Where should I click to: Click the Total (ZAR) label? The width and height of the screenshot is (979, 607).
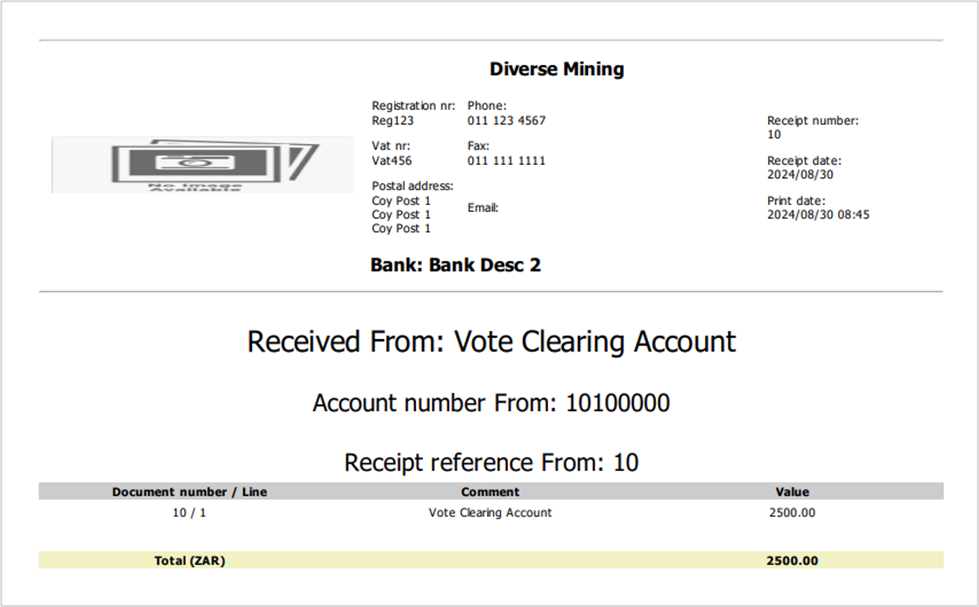pyautogui.click(x=189, y=561)
